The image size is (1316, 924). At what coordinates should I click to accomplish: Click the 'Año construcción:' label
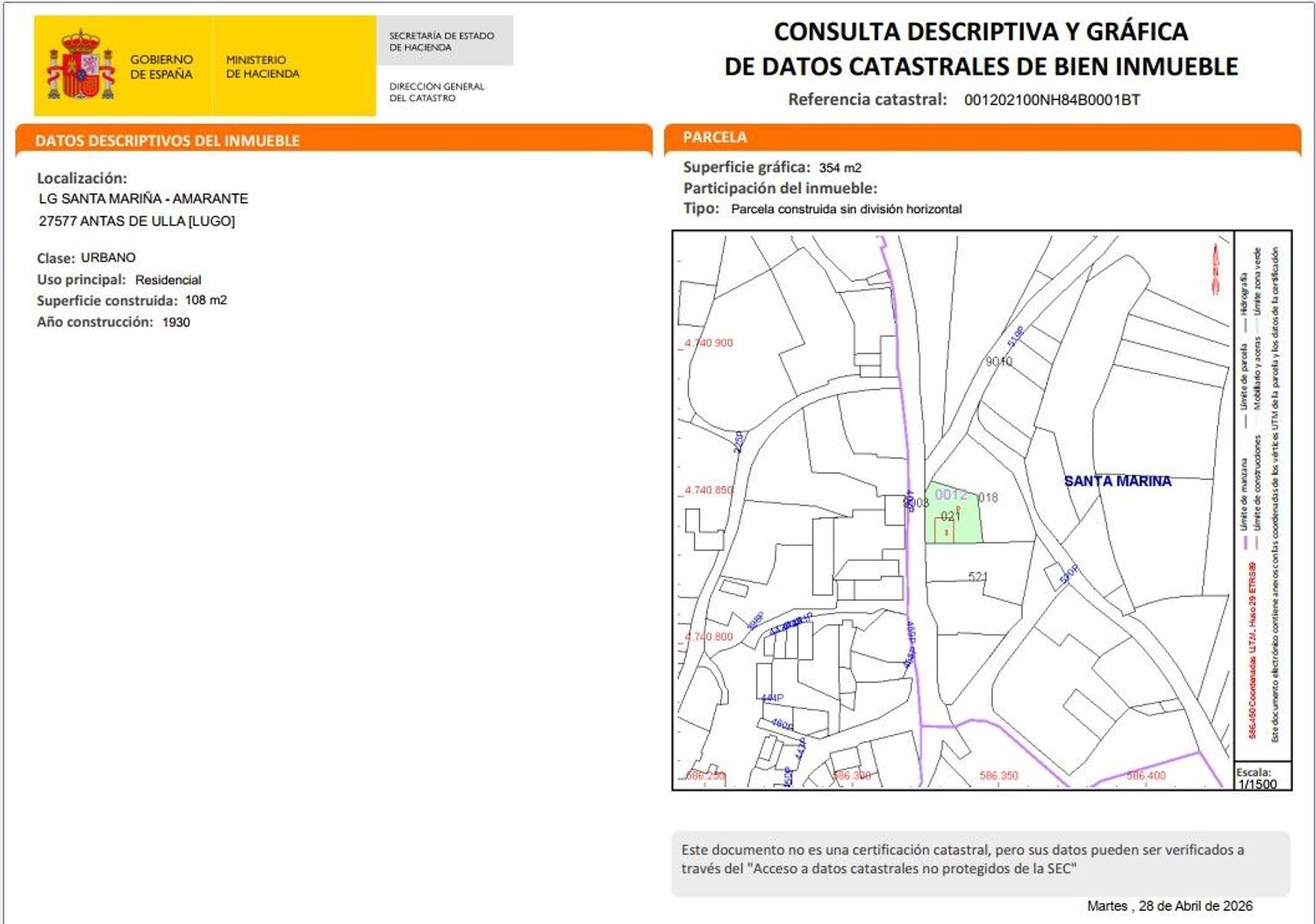point(95,322)
